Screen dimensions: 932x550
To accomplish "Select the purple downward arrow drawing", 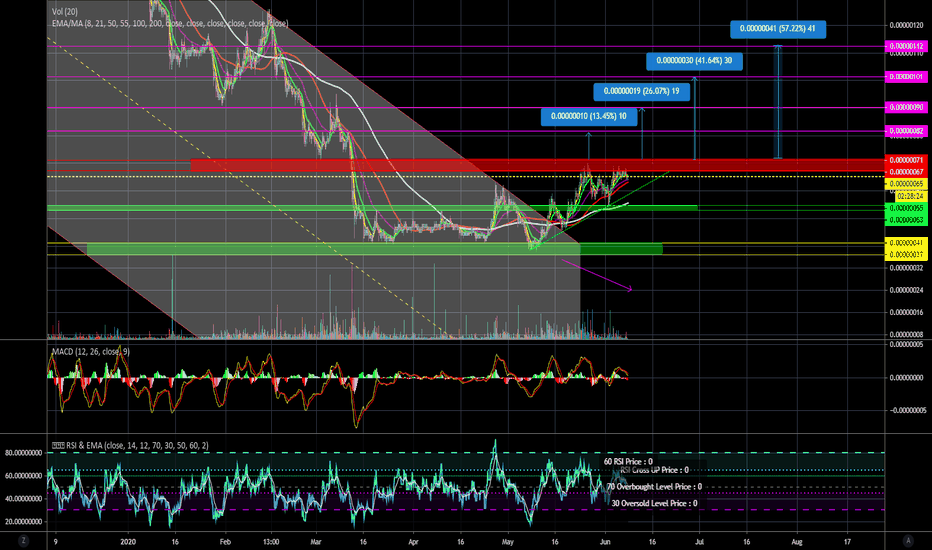I will (596, 275).
